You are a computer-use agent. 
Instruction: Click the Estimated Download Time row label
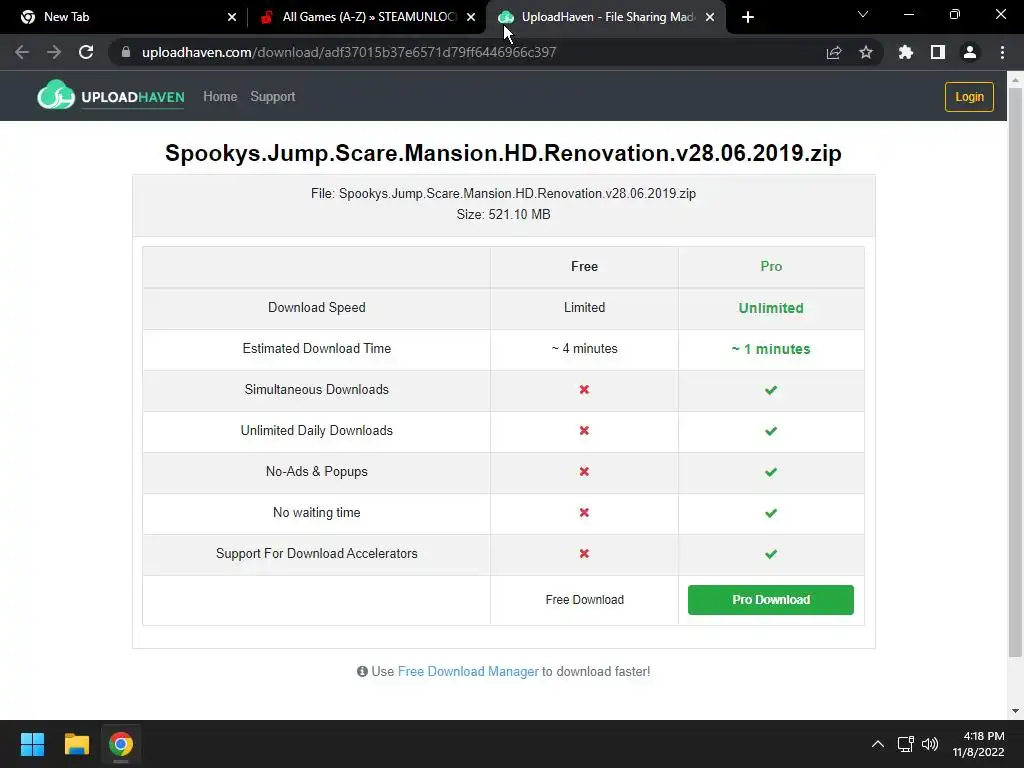[x=317, y=349]
